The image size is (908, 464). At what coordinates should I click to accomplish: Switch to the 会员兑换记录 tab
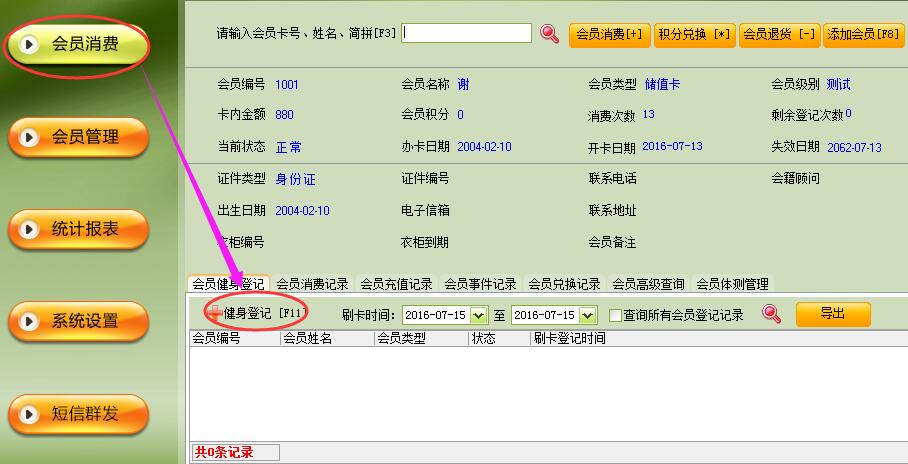[565, 283]
